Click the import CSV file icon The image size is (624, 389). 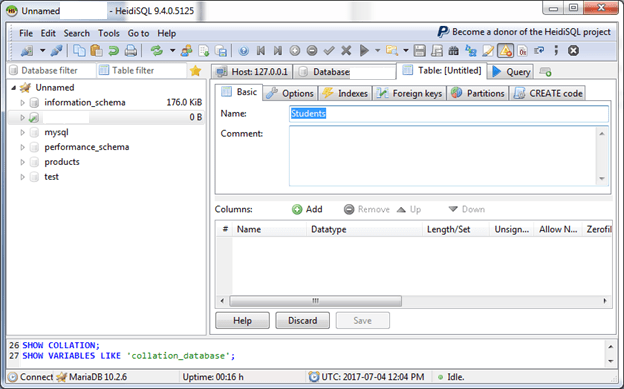click(204, 51)
